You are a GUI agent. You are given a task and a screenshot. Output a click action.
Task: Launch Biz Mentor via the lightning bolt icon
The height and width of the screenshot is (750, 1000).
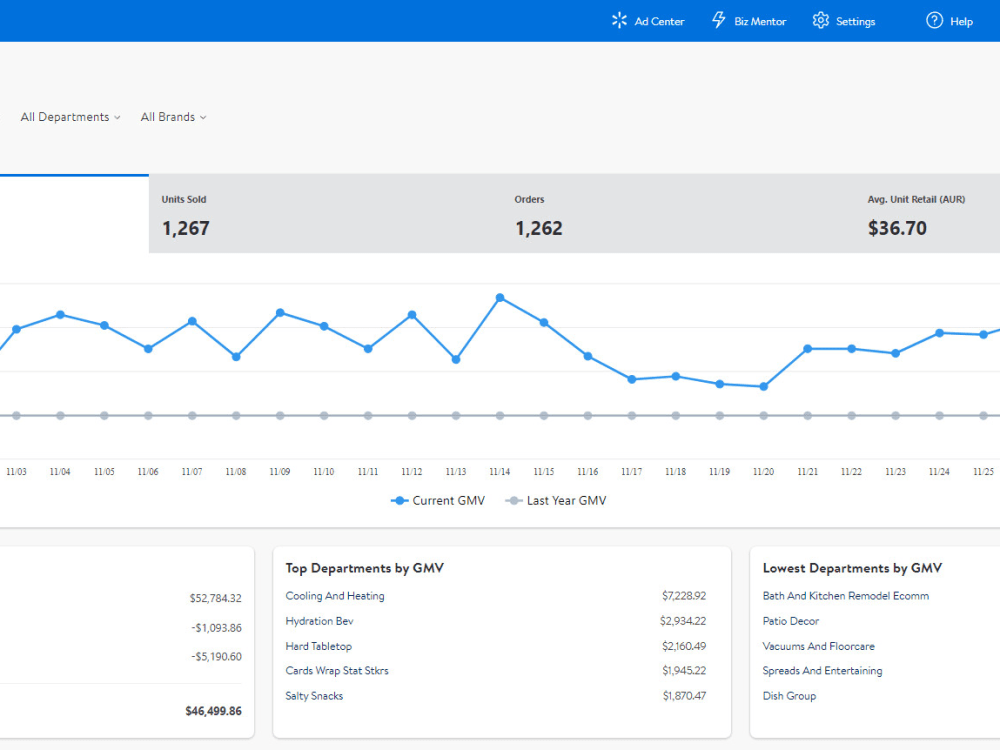718,20
